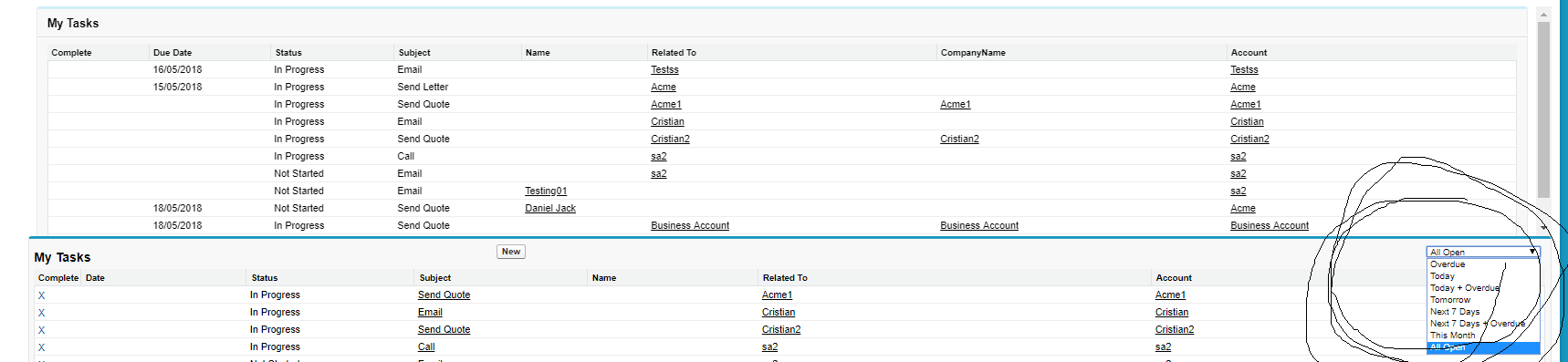
Task: Click the X complete link for Cristian2 task
Action: [x=41, y=330]
